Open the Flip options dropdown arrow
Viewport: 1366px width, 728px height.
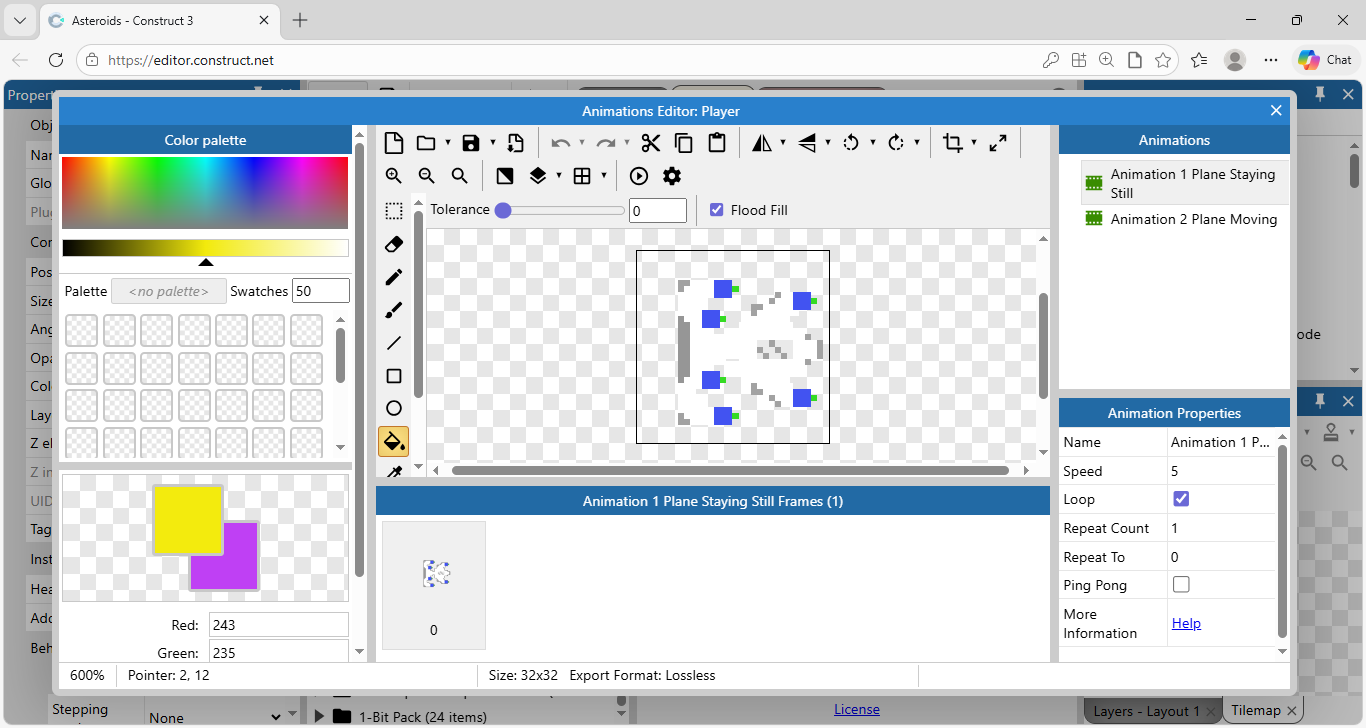(828, 143)
